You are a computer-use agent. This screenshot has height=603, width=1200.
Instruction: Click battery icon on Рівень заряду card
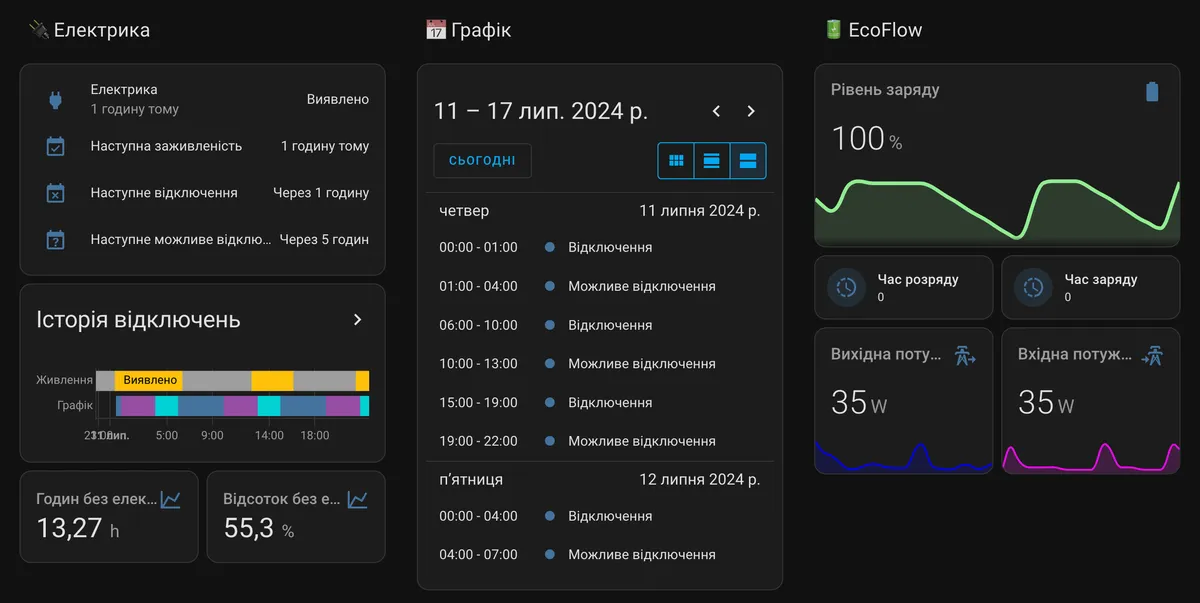1152,92
